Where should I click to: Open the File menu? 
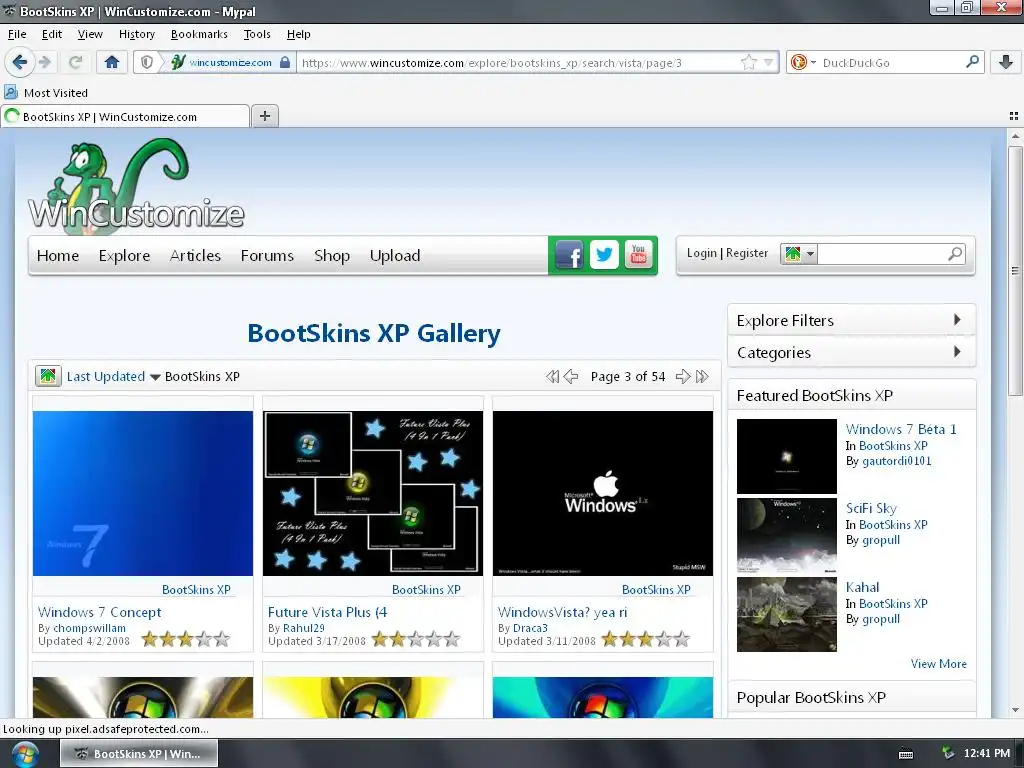click(17, 34)
